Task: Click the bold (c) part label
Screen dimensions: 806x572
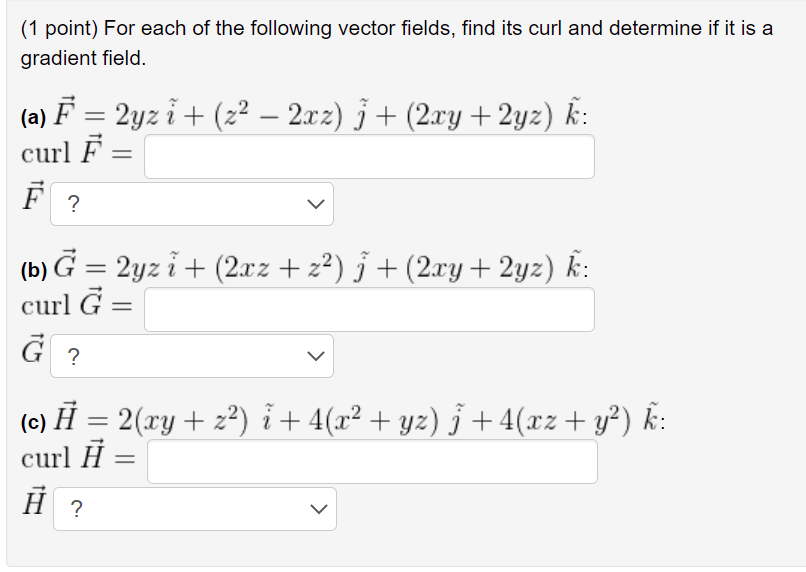Action: click(x=33, y=422)
